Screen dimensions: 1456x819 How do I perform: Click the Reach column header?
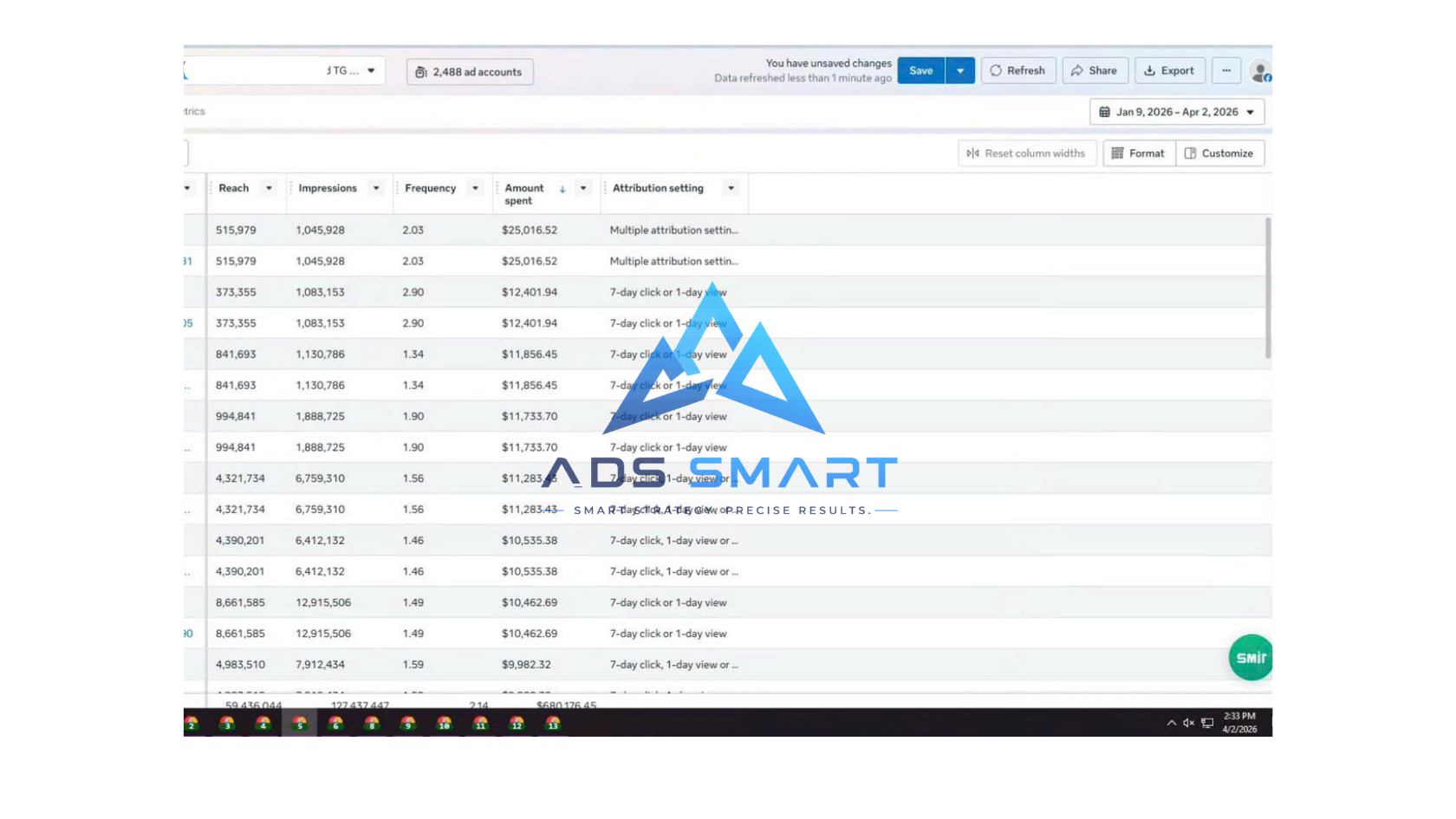[x=234, y=188]
